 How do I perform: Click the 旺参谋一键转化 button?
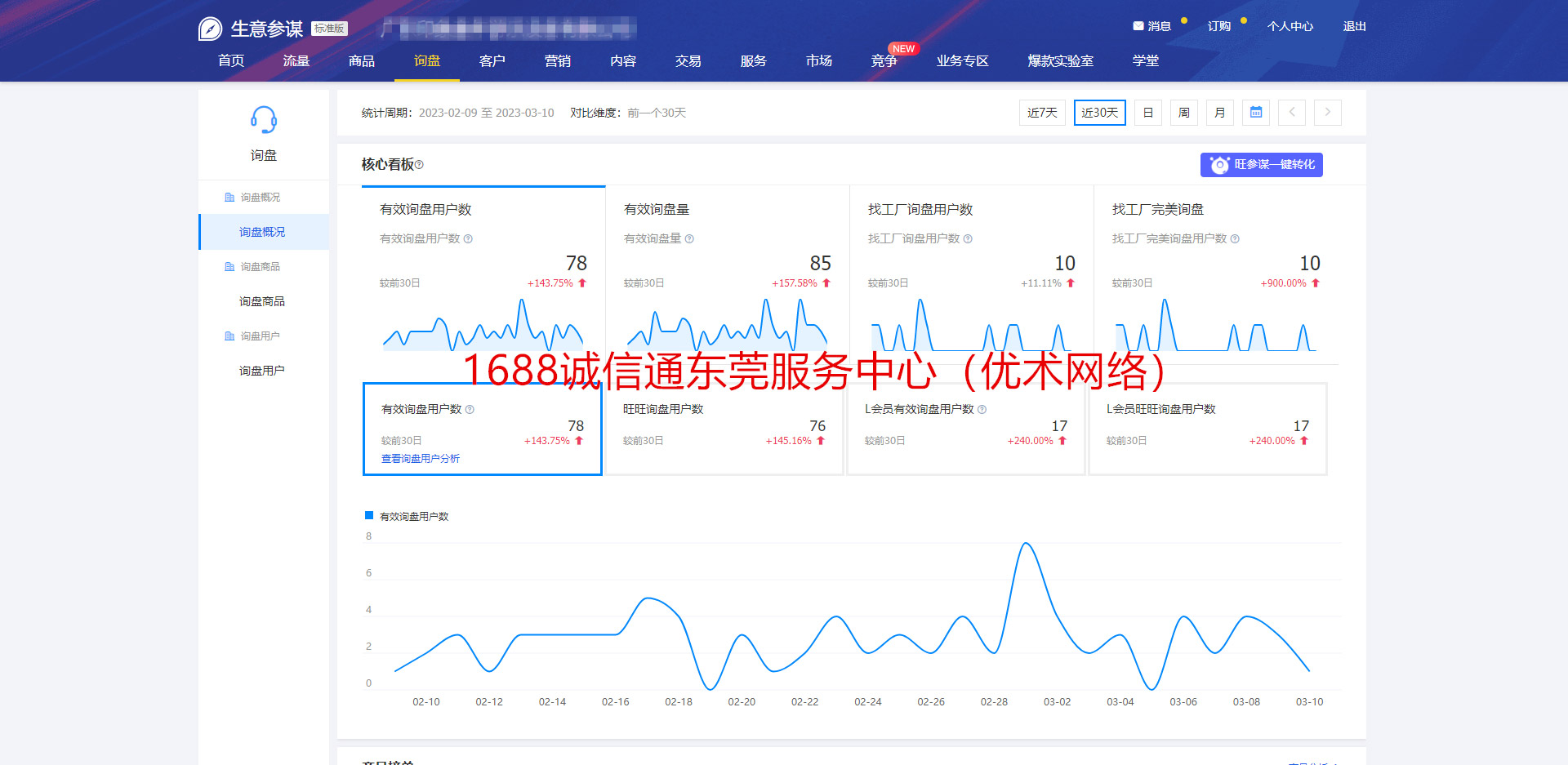tap(1261, 165)
